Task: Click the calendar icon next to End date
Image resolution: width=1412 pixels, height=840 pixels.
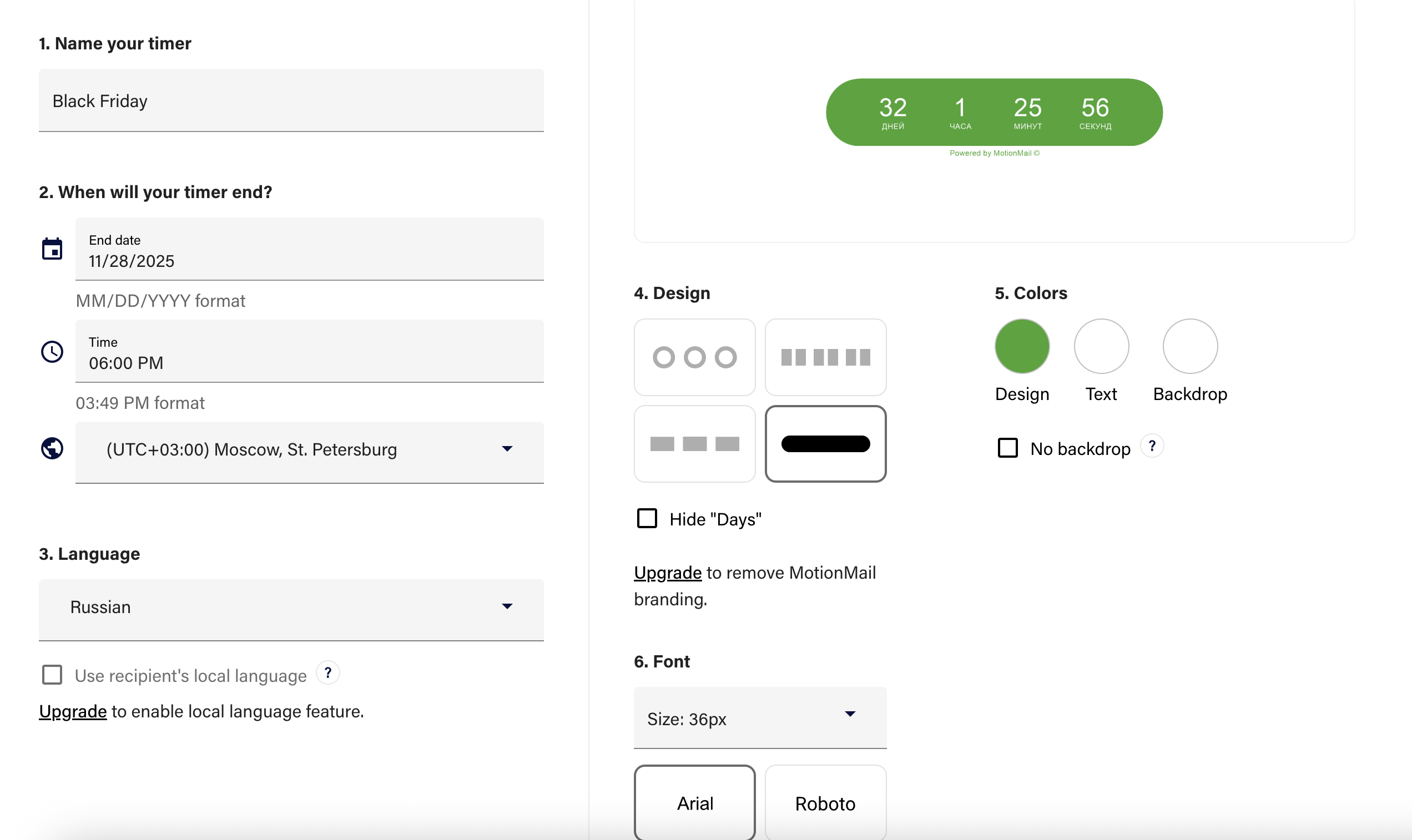Action: (x=52, y=249)
